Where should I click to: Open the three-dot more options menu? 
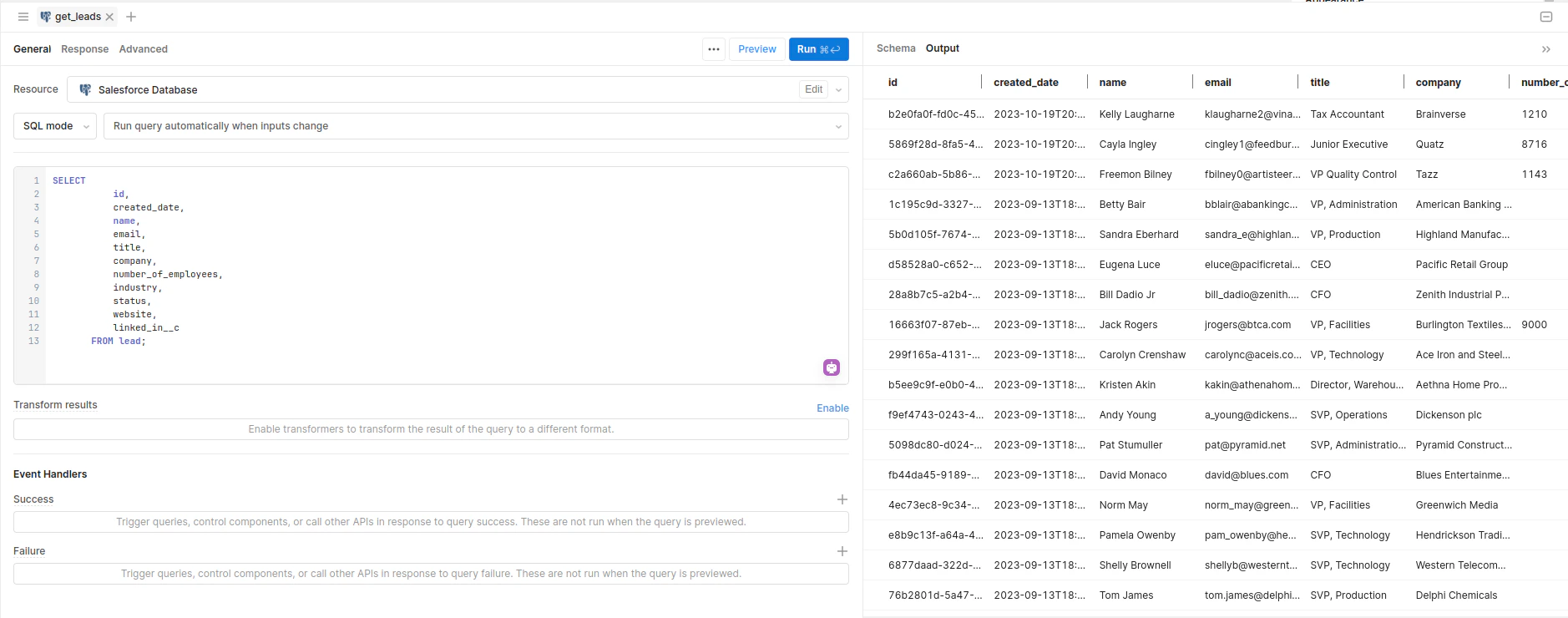[x=714, y=49]
